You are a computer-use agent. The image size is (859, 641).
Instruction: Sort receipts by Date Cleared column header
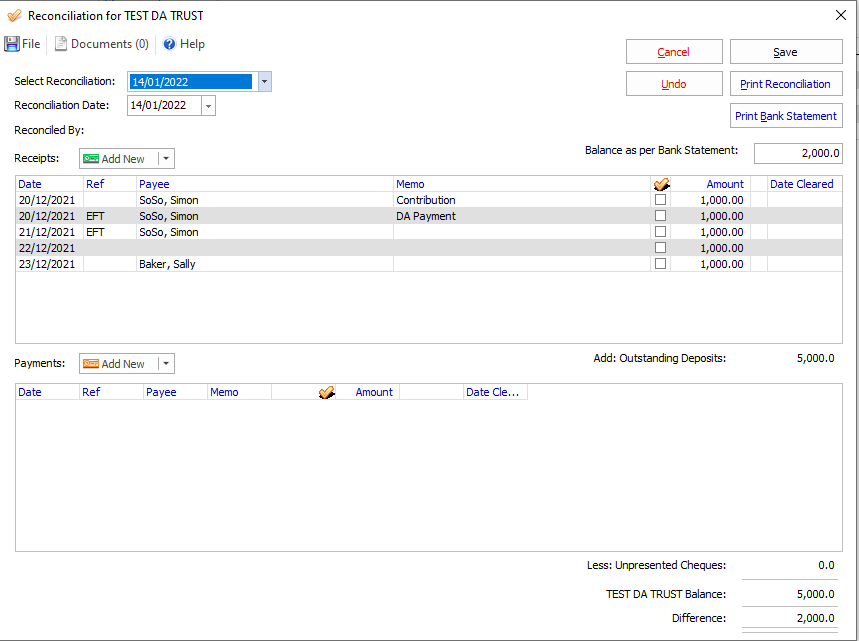point(801,184)
